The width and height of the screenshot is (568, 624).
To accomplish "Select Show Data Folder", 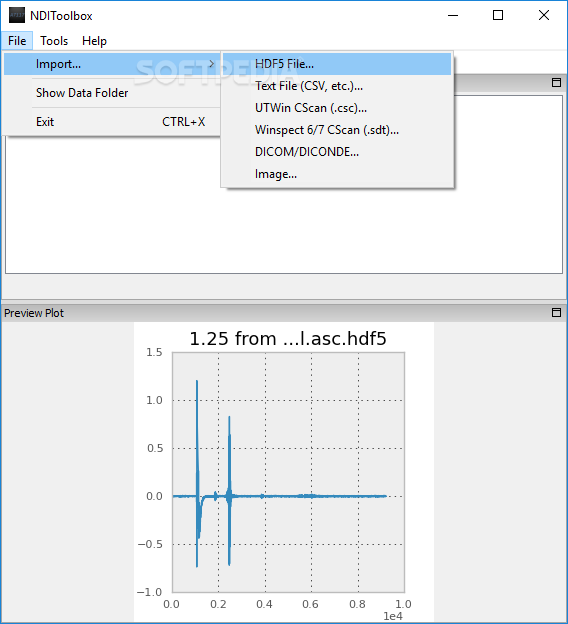I will coord(112,93).
